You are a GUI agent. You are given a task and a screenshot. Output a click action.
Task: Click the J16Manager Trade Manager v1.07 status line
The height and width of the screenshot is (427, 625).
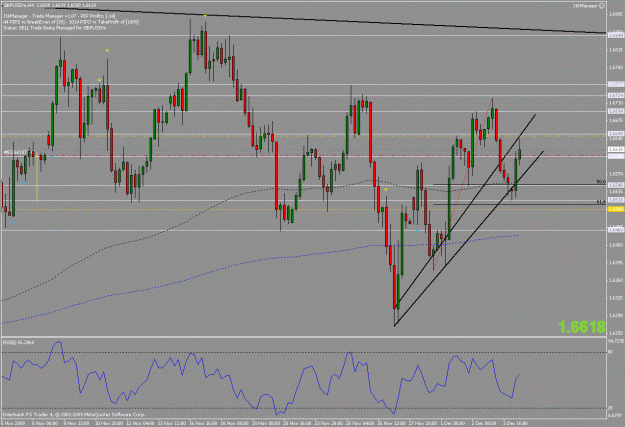tap(59, 16)
